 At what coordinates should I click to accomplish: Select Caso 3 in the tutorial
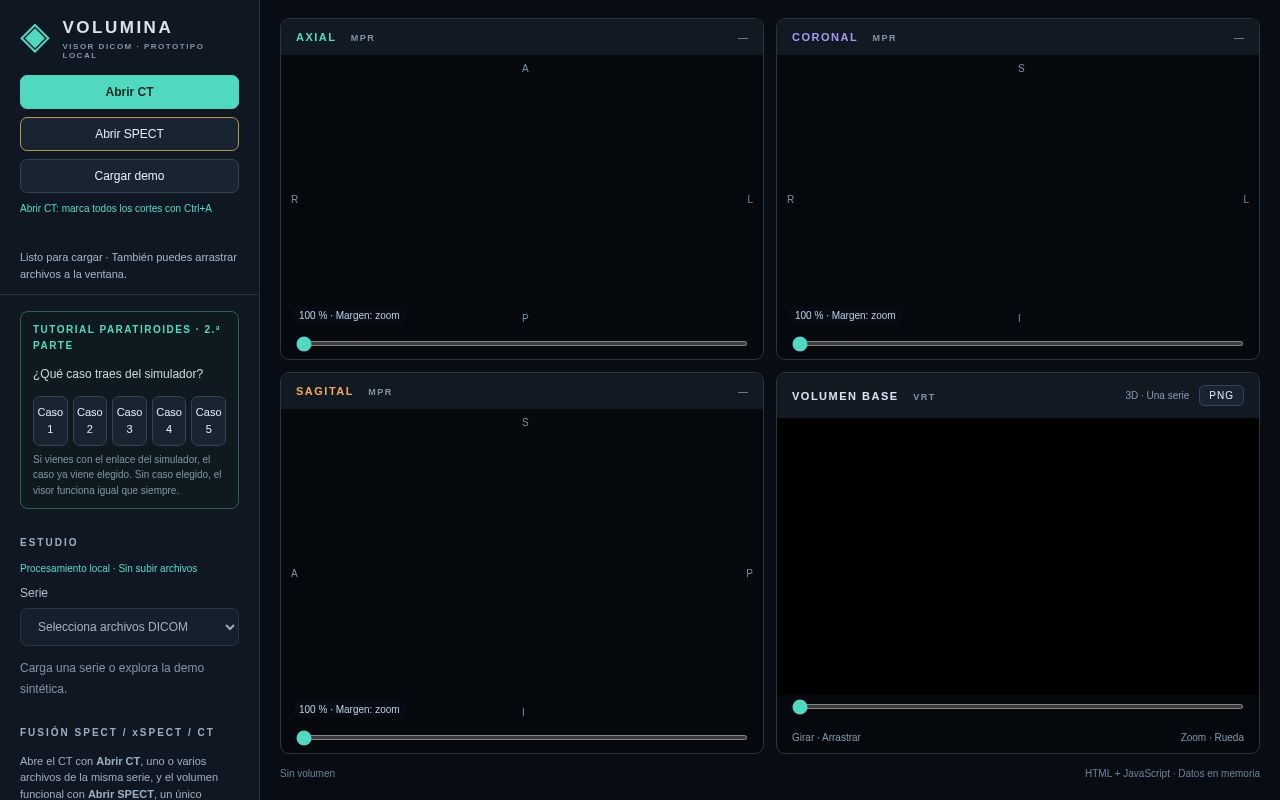[129, 421]
